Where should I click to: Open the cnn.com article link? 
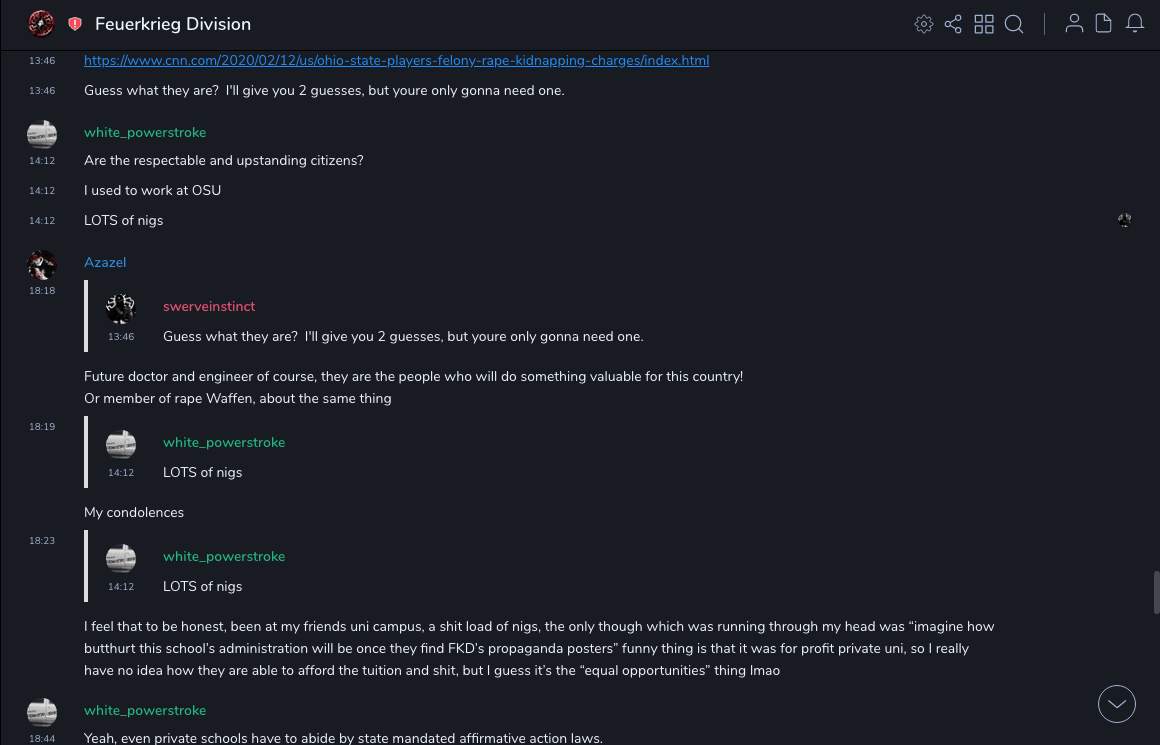[x=396, y=61]
